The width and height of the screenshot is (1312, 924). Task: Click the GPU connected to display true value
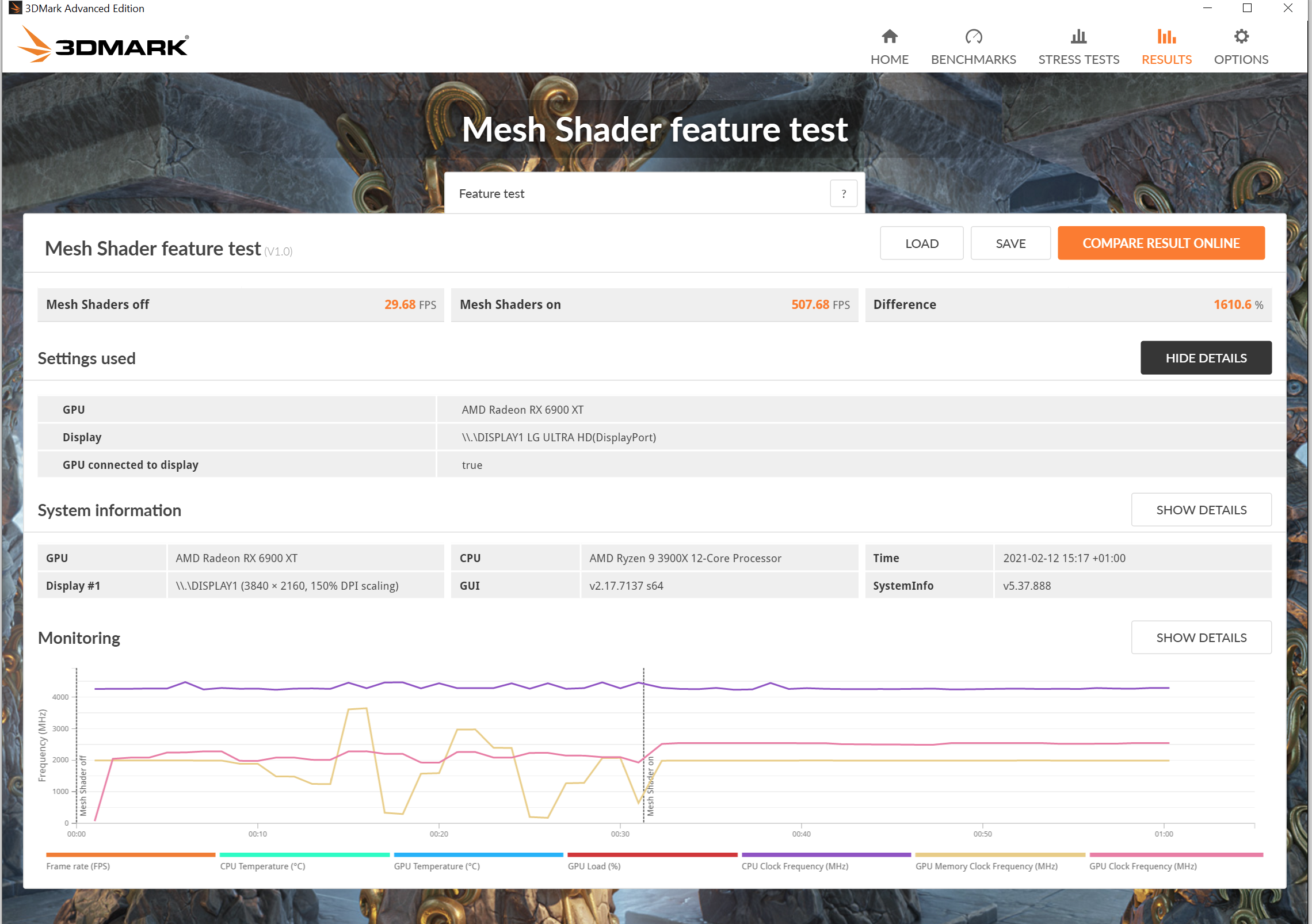point(472,464)
